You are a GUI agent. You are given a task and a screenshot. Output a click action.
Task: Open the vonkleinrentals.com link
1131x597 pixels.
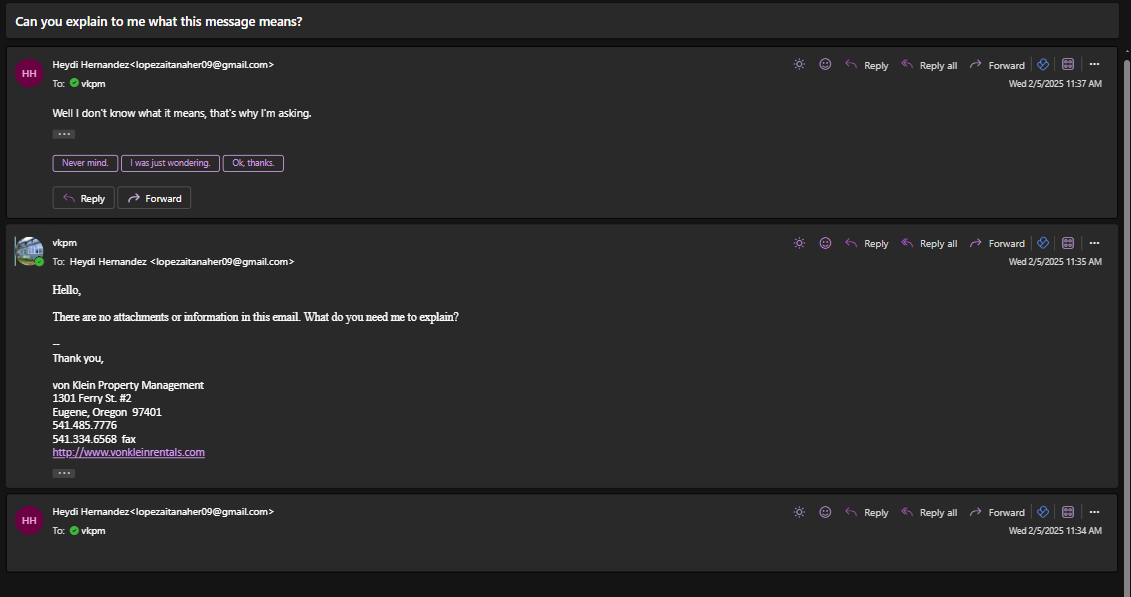coord(128,452)
